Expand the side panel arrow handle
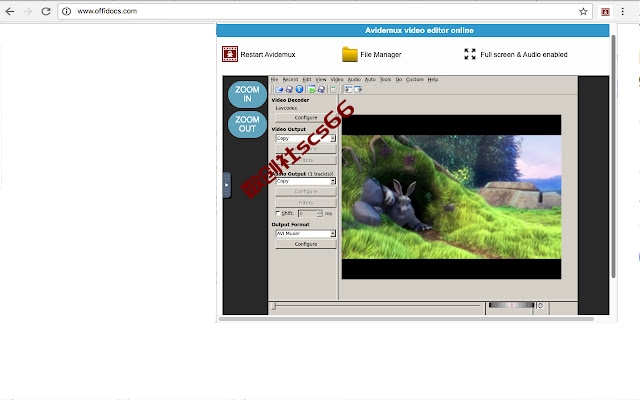640x400 pixels. [x=227, y=185]
